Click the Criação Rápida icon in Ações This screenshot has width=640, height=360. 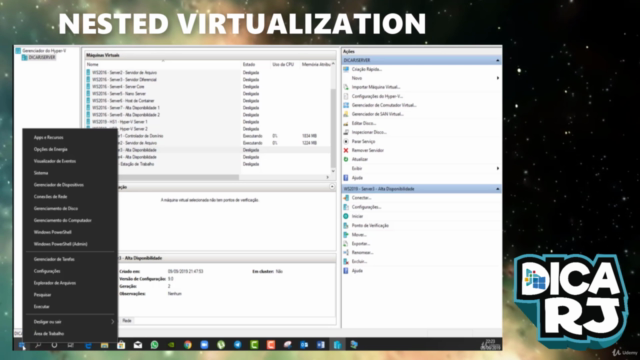click(x=346, y=69)
